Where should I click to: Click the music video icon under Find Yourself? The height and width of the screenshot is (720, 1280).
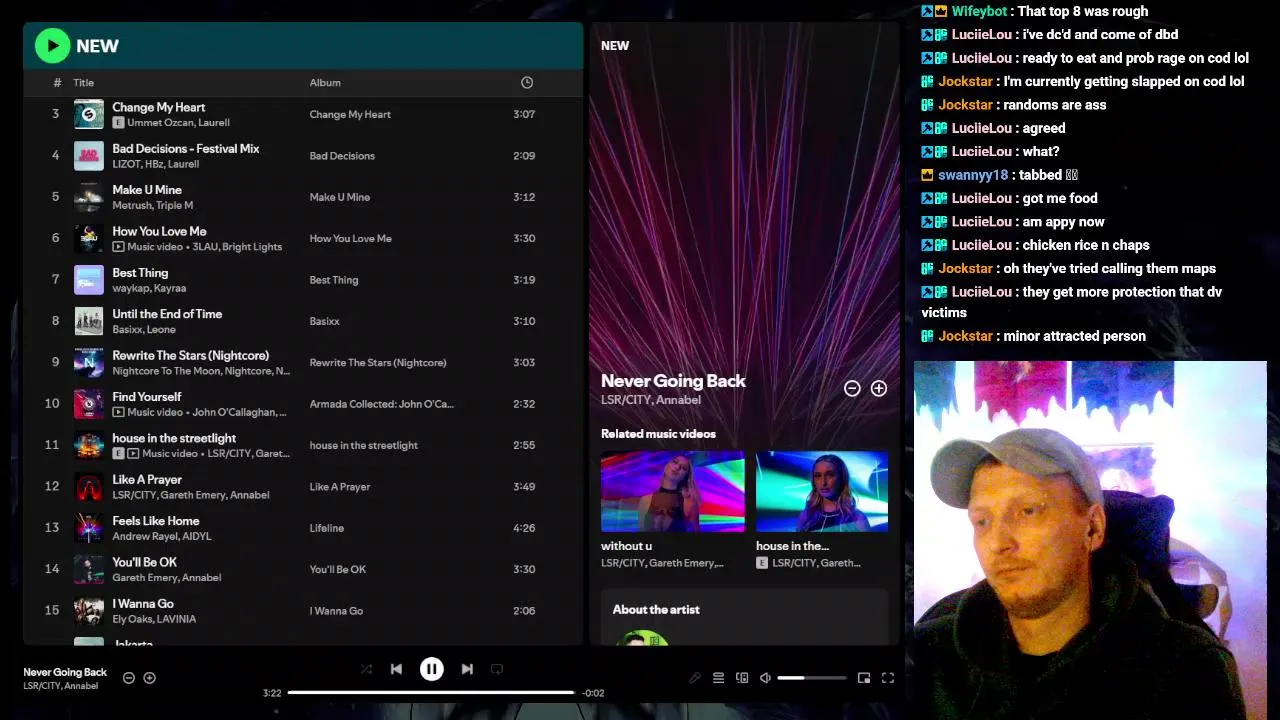[x=118, y=412]
